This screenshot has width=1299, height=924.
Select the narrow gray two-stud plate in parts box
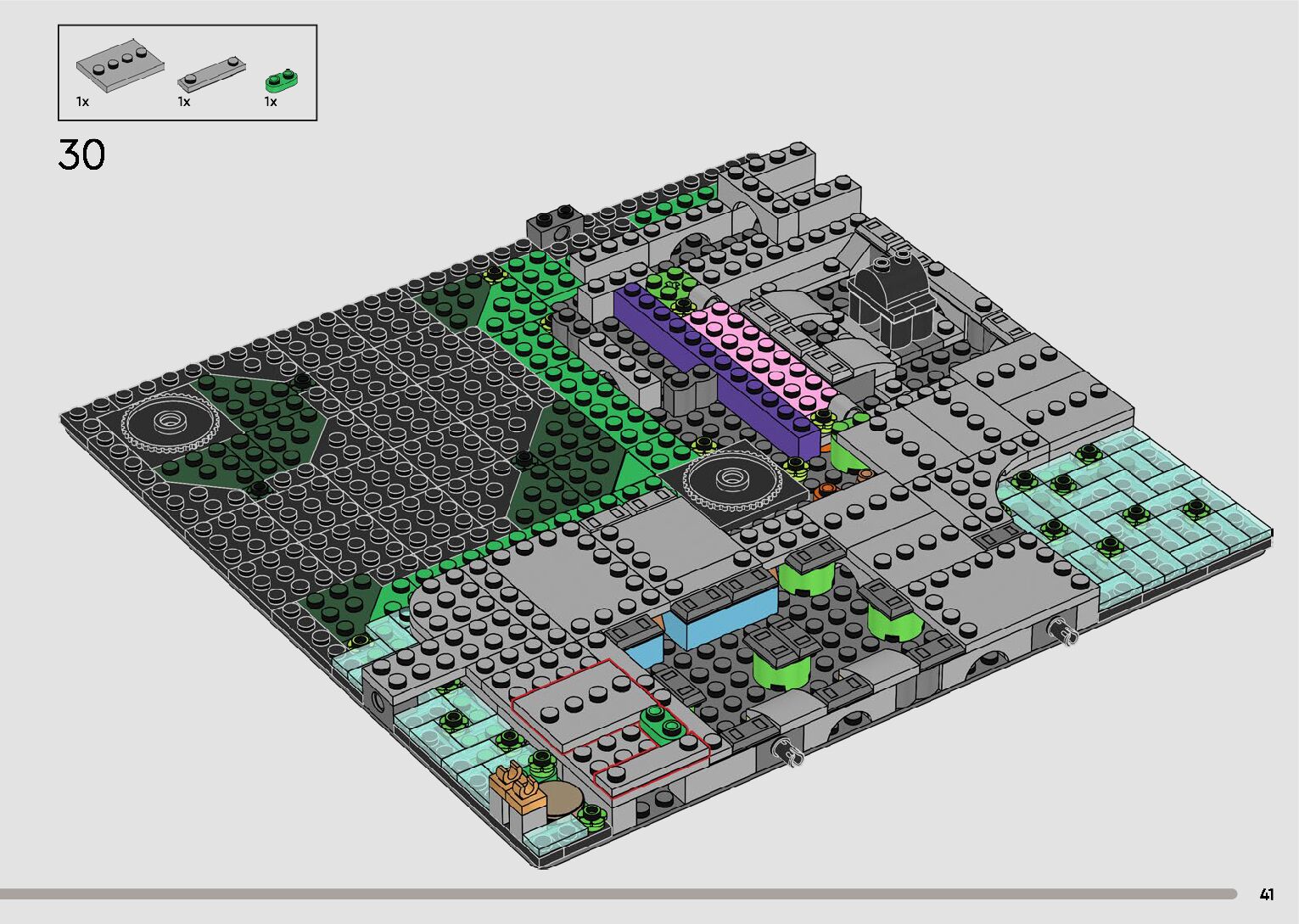[x=210, y=73]
